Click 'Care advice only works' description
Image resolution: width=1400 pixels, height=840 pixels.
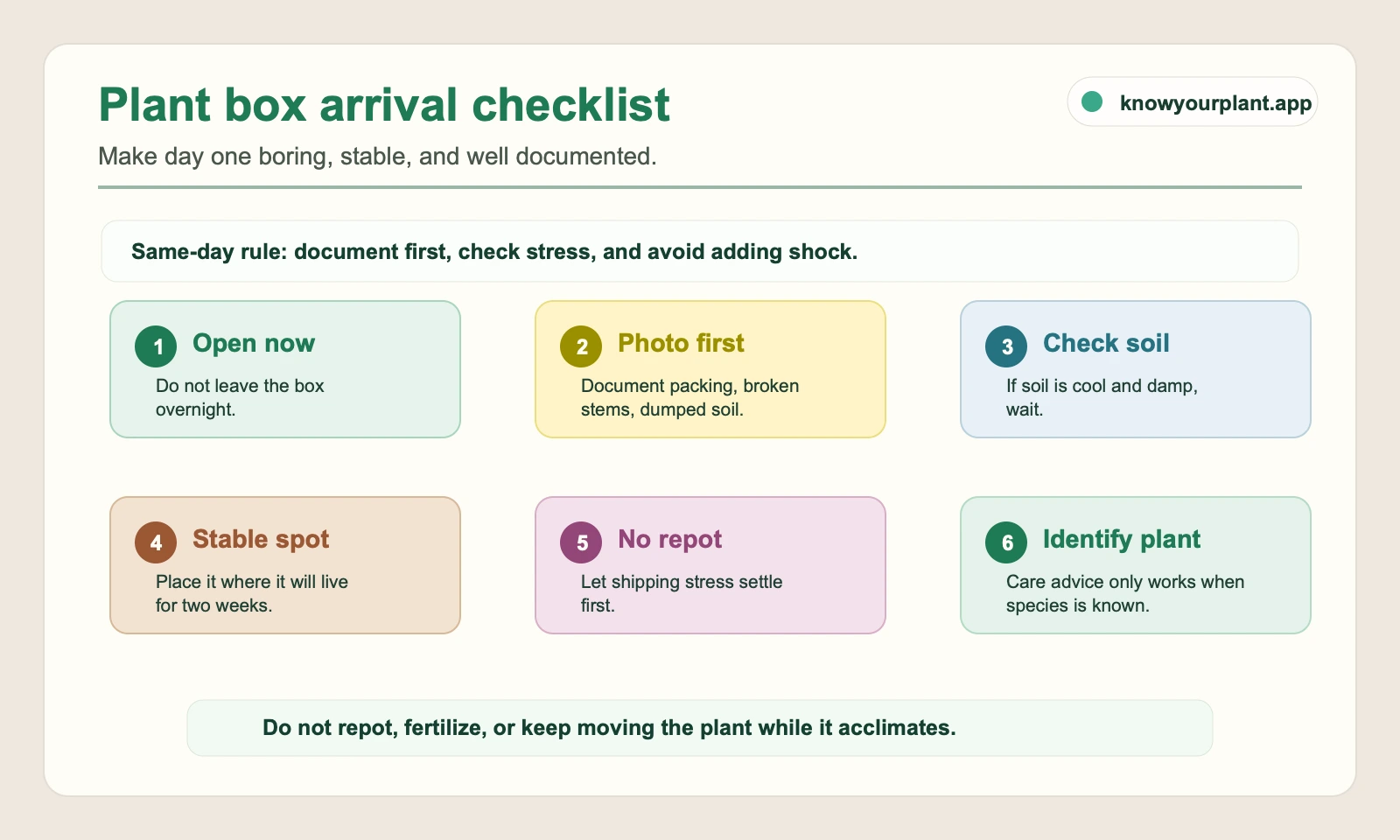[1125, 593]
